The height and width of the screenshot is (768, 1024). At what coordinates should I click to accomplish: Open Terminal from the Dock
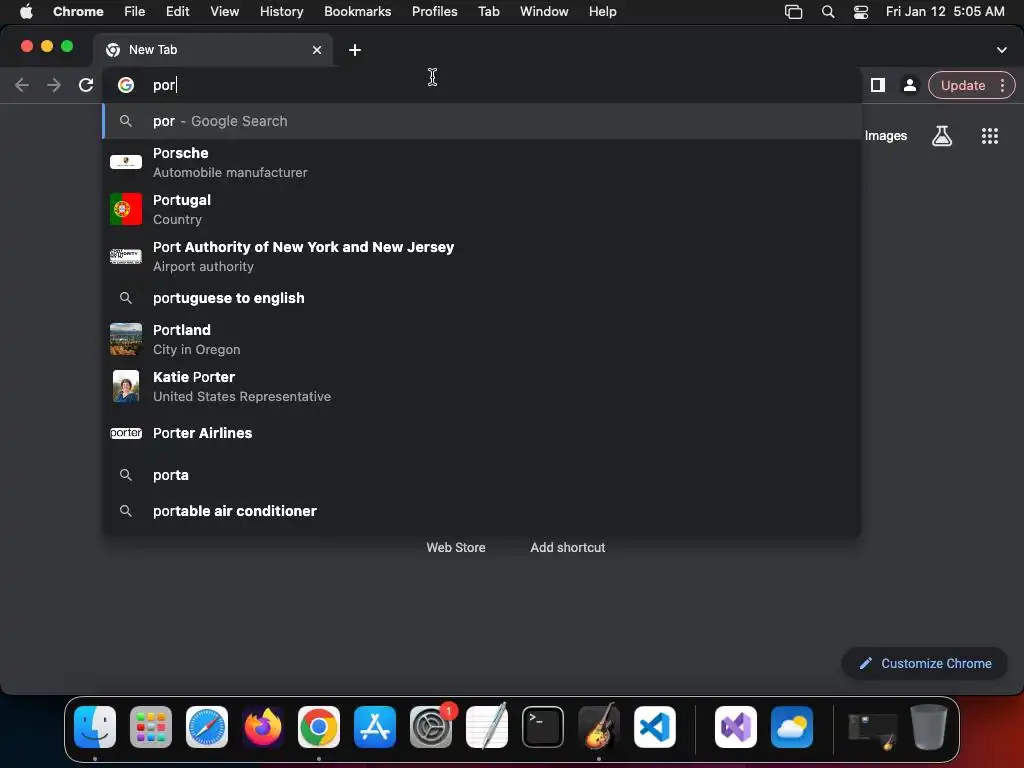click(x=543, y=727)
